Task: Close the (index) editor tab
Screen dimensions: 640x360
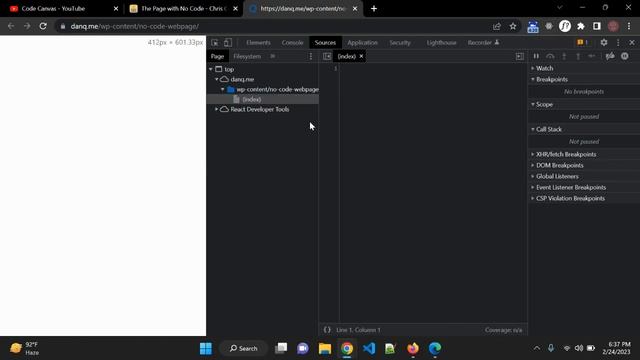Action: 361,56
